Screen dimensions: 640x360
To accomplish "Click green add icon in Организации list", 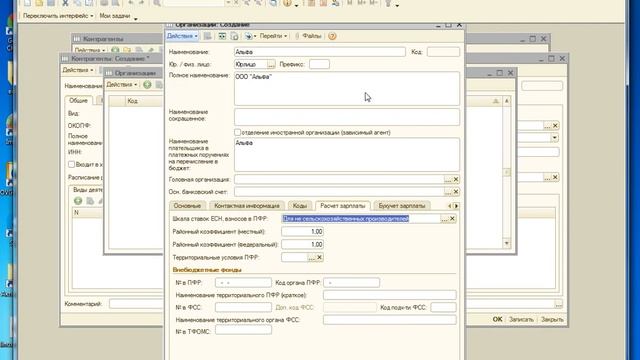I will [x=147, y=84].
